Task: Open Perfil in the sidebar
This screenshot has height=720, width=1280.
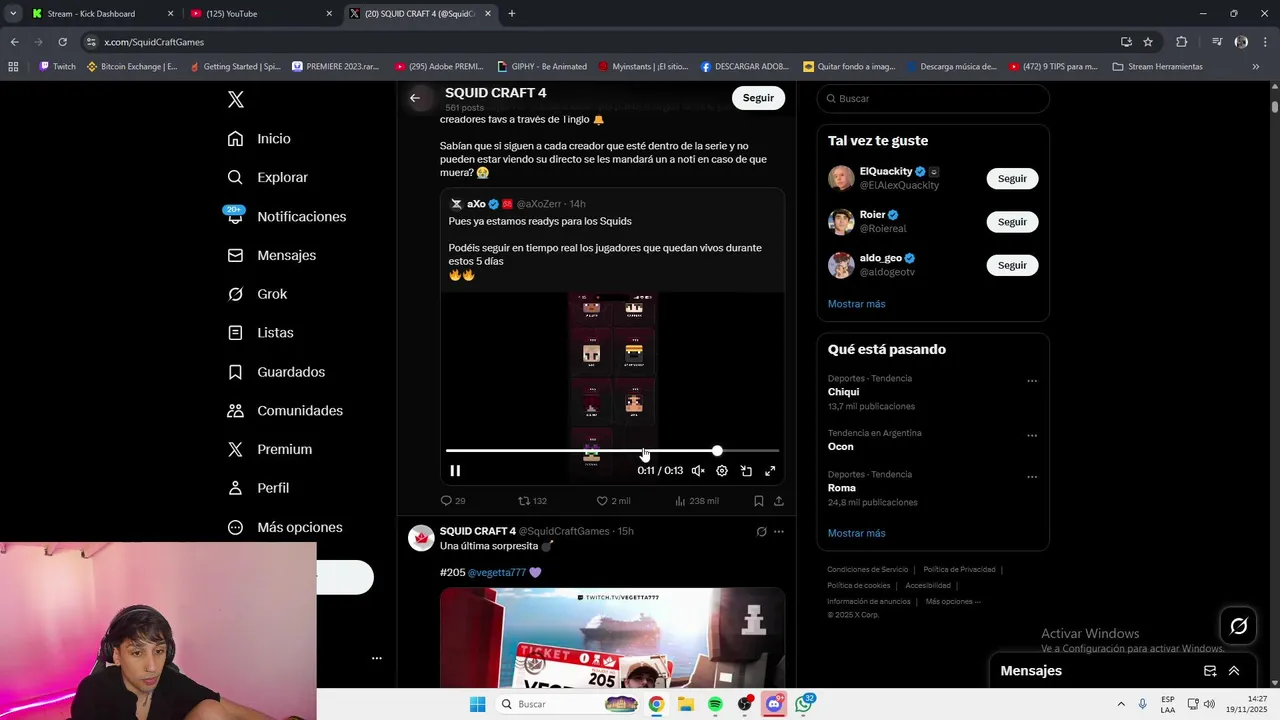Action: (x=258, y=488)
